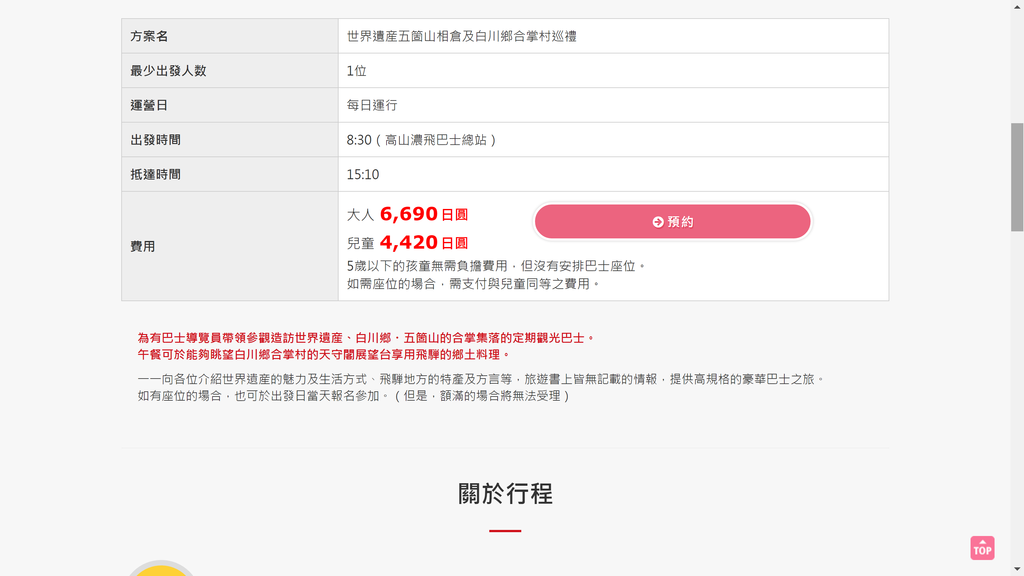Viewport: 1024px width, 576px height.
Task: Click the scrollbar down arrow
Action: point(1017,570)
